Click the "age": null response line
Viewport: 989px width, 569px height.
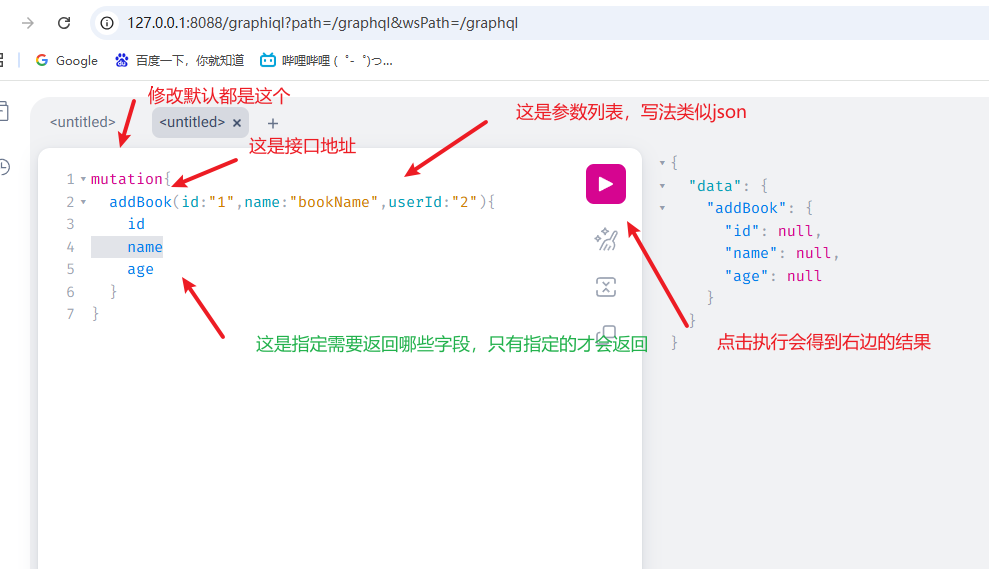(773, 276)
